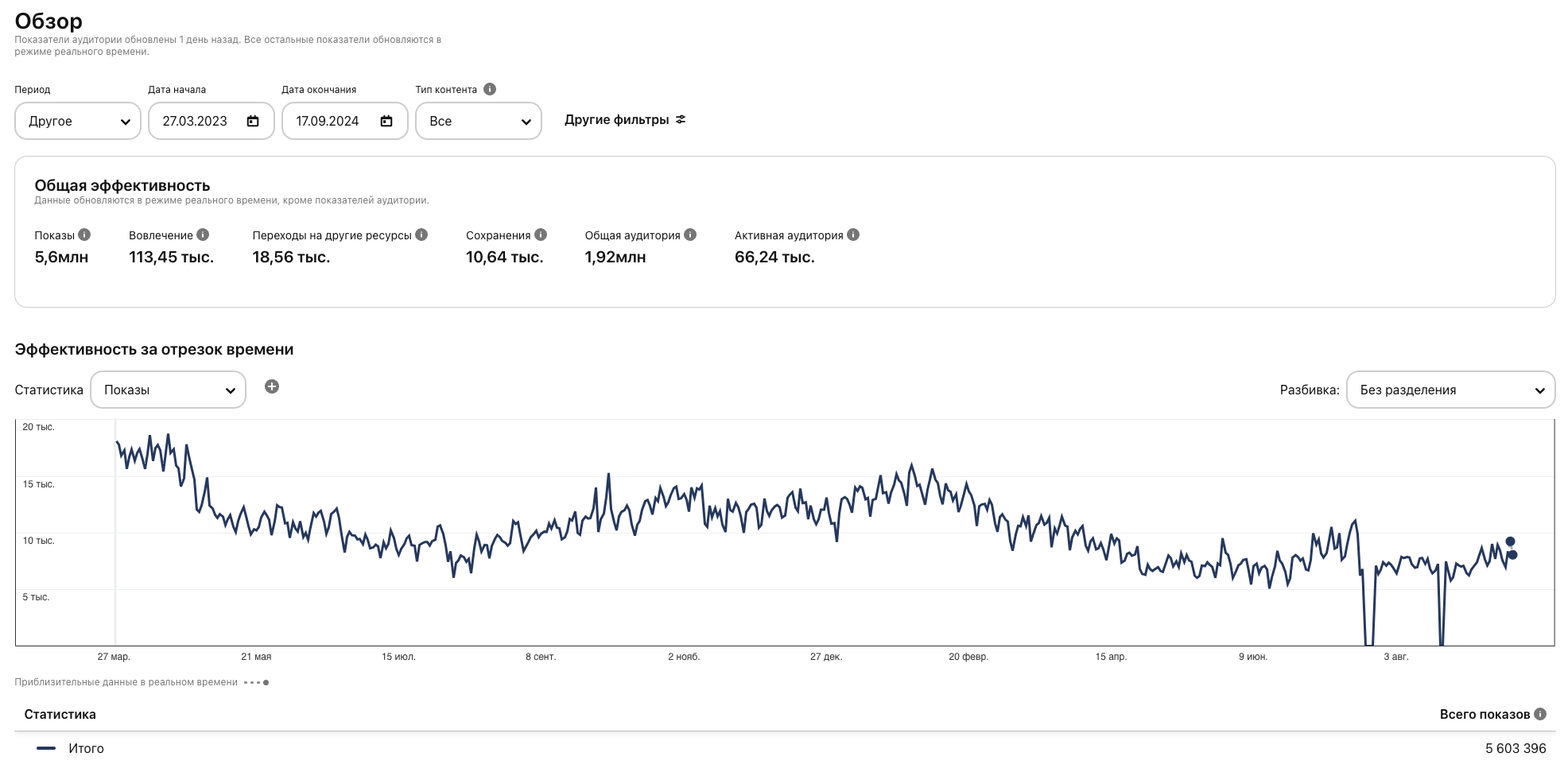Image resolution: width=1568 pixels, height=776 pixels.
Task: Expand the Разбивка dropdown Без разделения
Action: tap(1450, 390)
